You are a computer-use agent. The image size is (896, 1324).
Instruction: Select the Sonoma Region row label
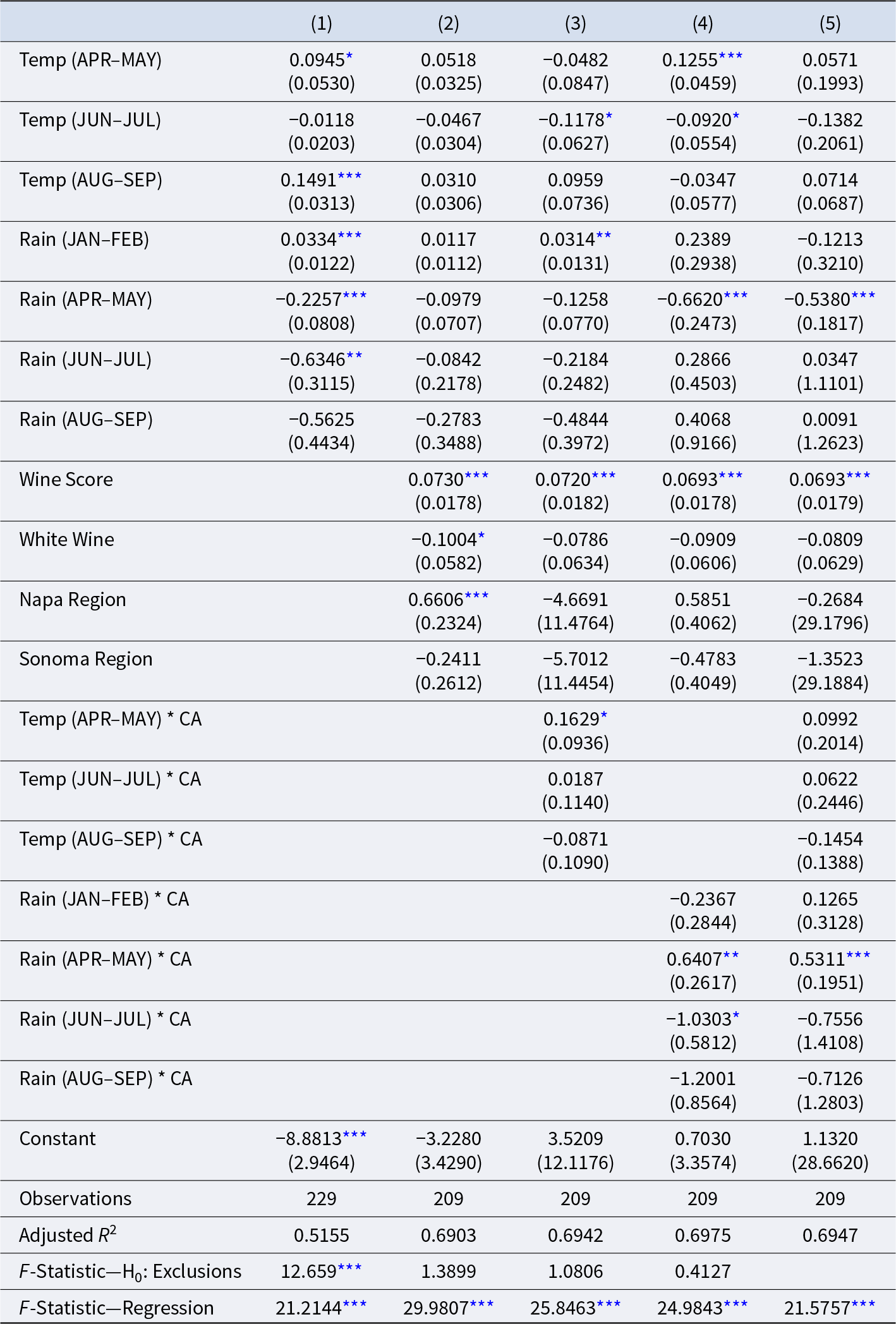pyautogui.click(x=86, y=659)
